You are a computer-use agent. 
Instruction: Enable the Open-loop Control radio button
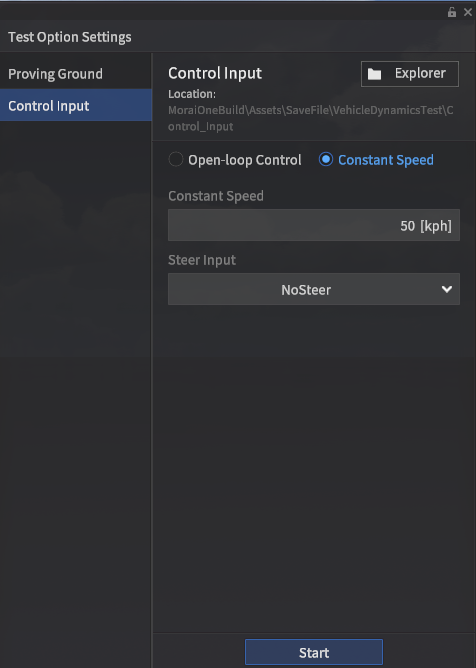(x=176, y=160)
